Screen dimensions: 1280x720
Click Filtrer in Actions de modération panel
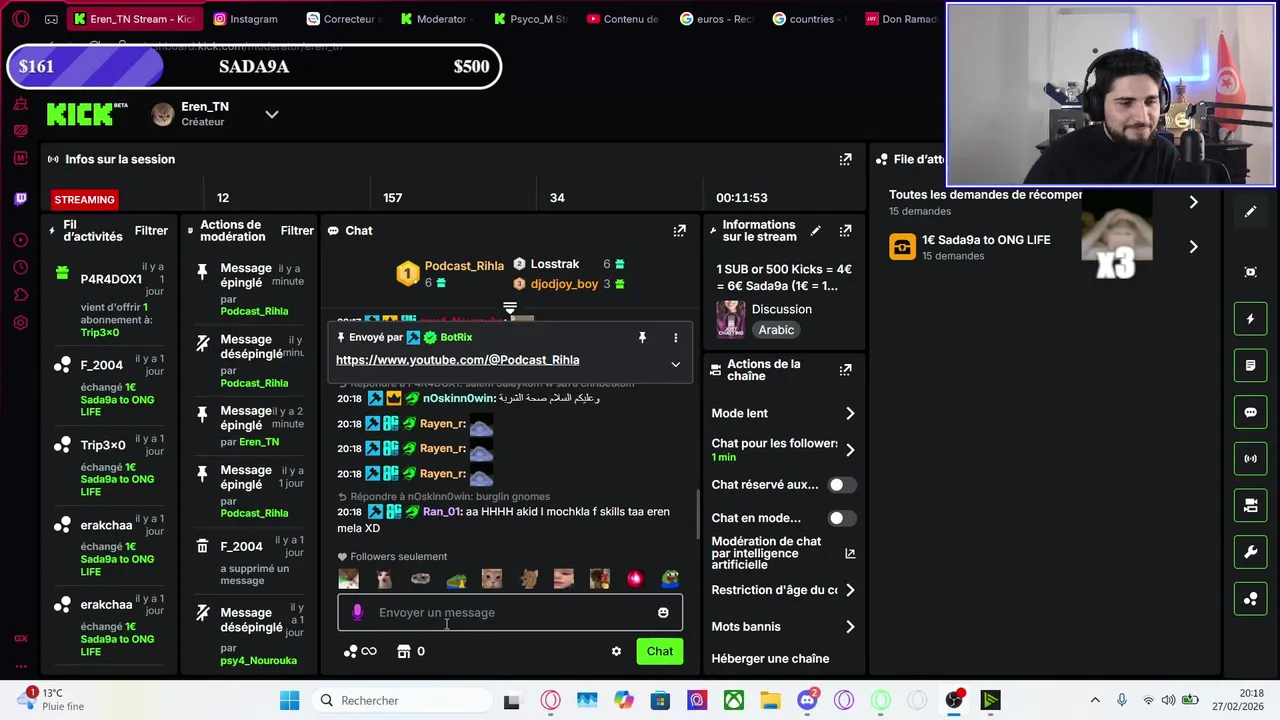(297, 231)
